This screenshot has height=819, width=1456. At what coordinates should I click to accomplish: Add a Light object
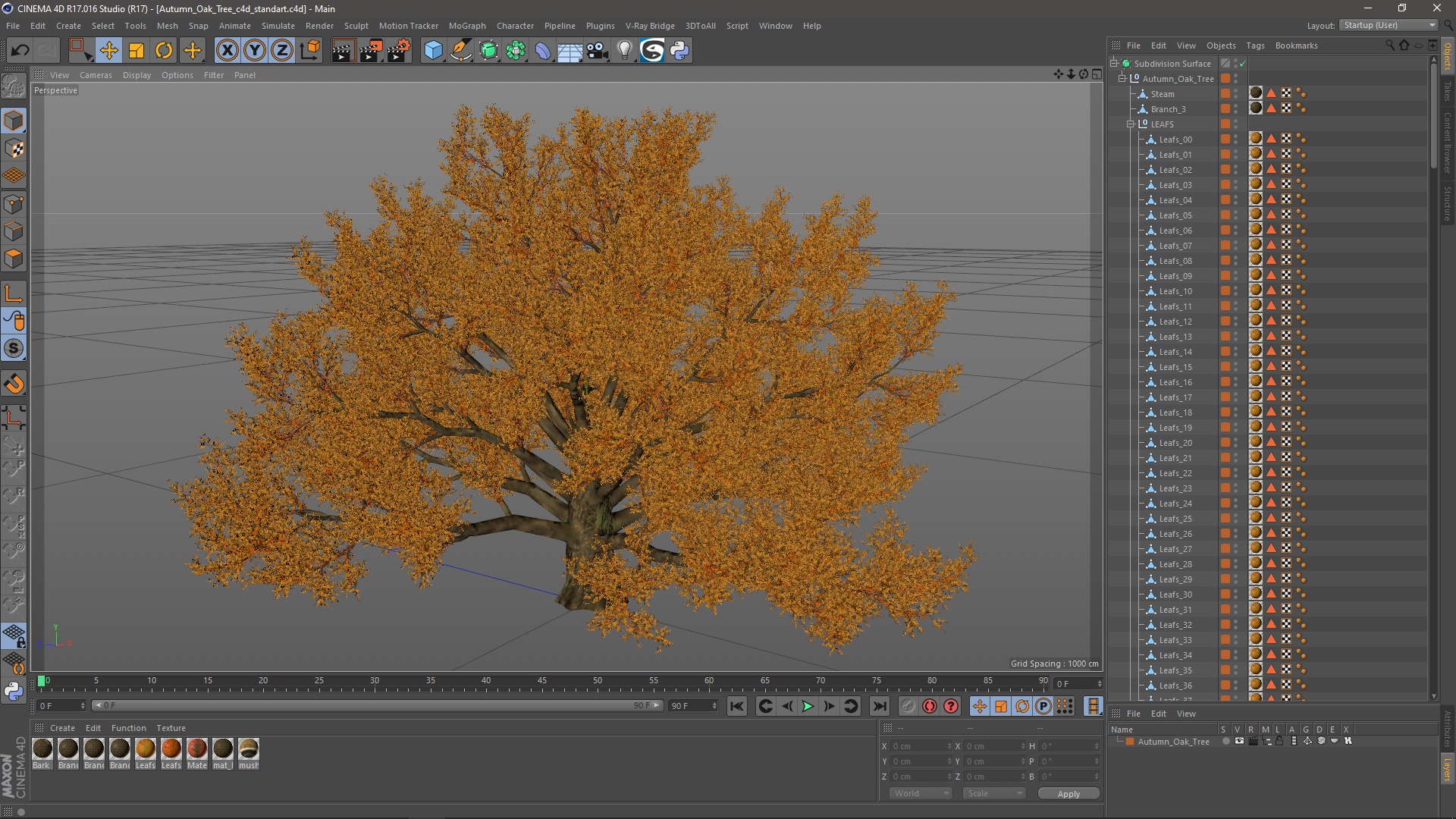[x=624, y=51]
